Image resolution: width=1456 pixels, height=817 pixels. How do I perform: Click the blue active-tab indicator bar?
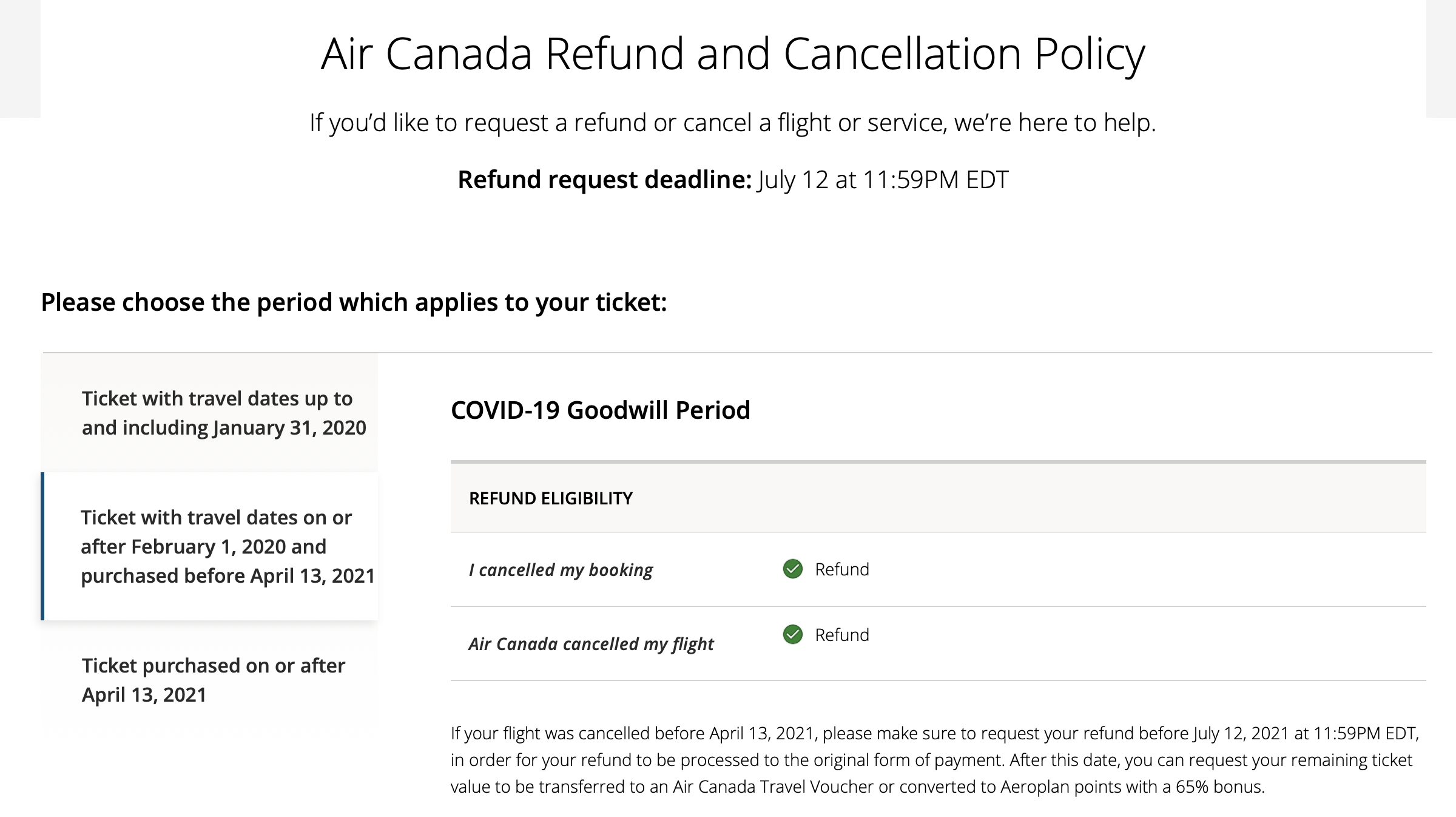(x=42, y=546)
